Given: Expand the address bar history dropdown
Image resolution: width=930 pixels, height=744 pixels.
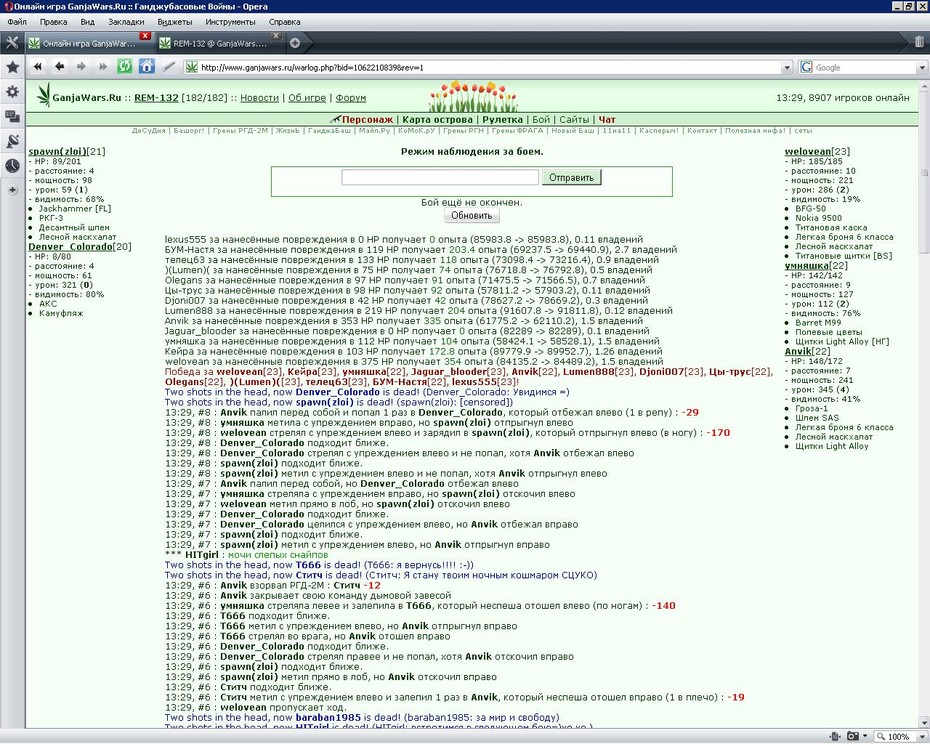Looking at the screenshot, I should (787, 68).
